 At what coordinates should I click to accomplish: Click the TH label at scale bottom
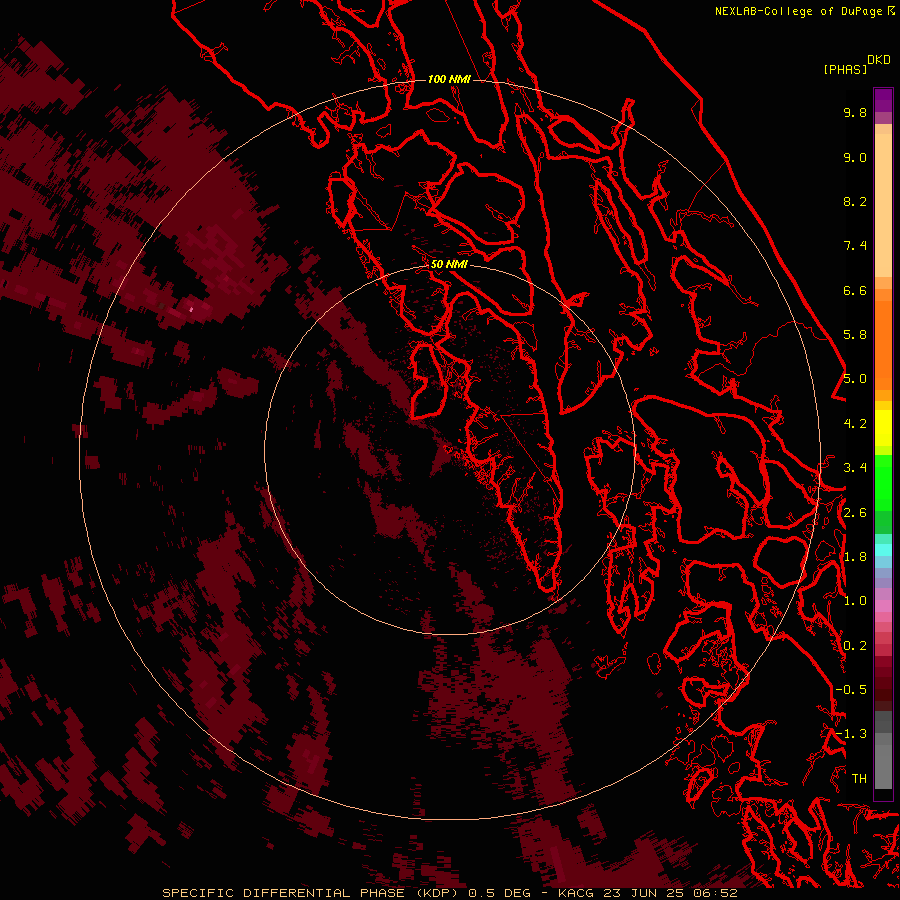(x=859, y=779)
